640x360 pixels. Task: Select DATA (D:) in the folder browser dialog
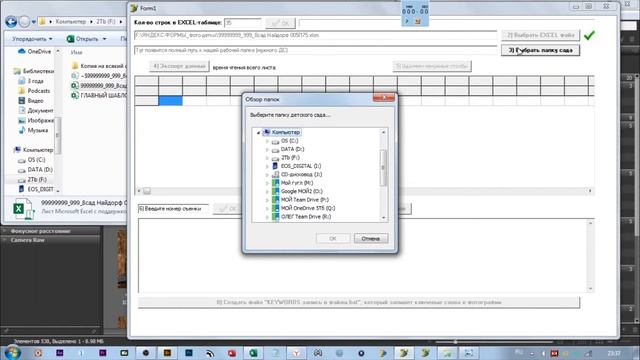coord(292,149)
